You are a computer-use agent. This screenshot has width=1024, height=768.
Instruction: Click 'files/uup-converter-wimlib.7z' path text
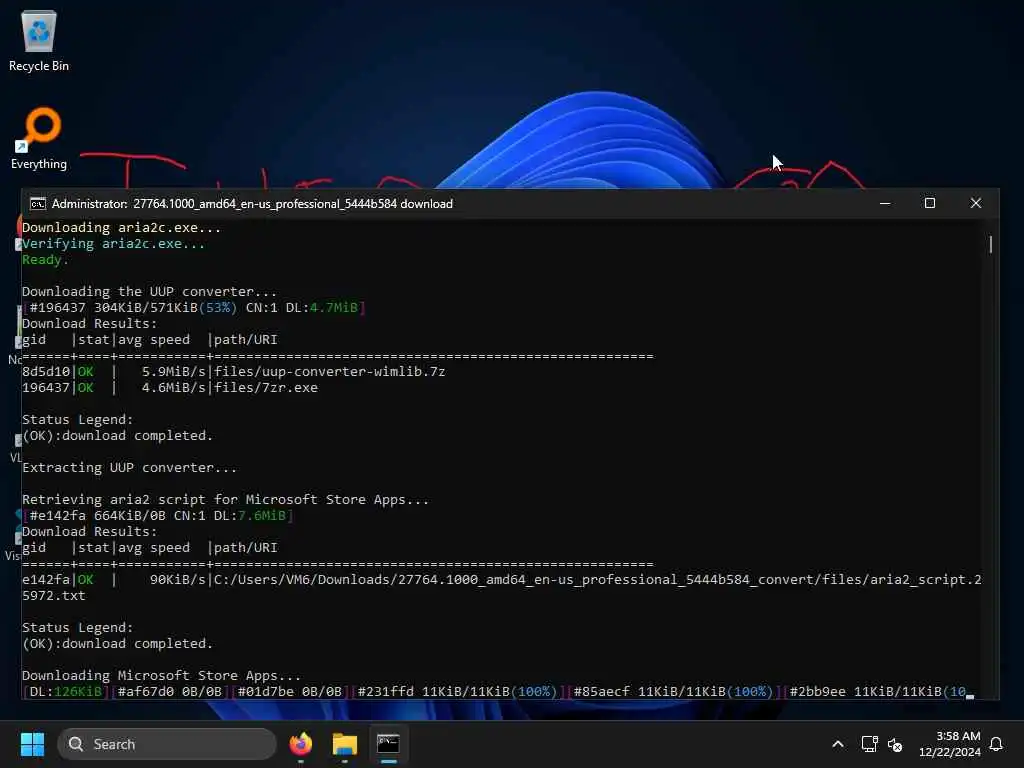(330, 372)
